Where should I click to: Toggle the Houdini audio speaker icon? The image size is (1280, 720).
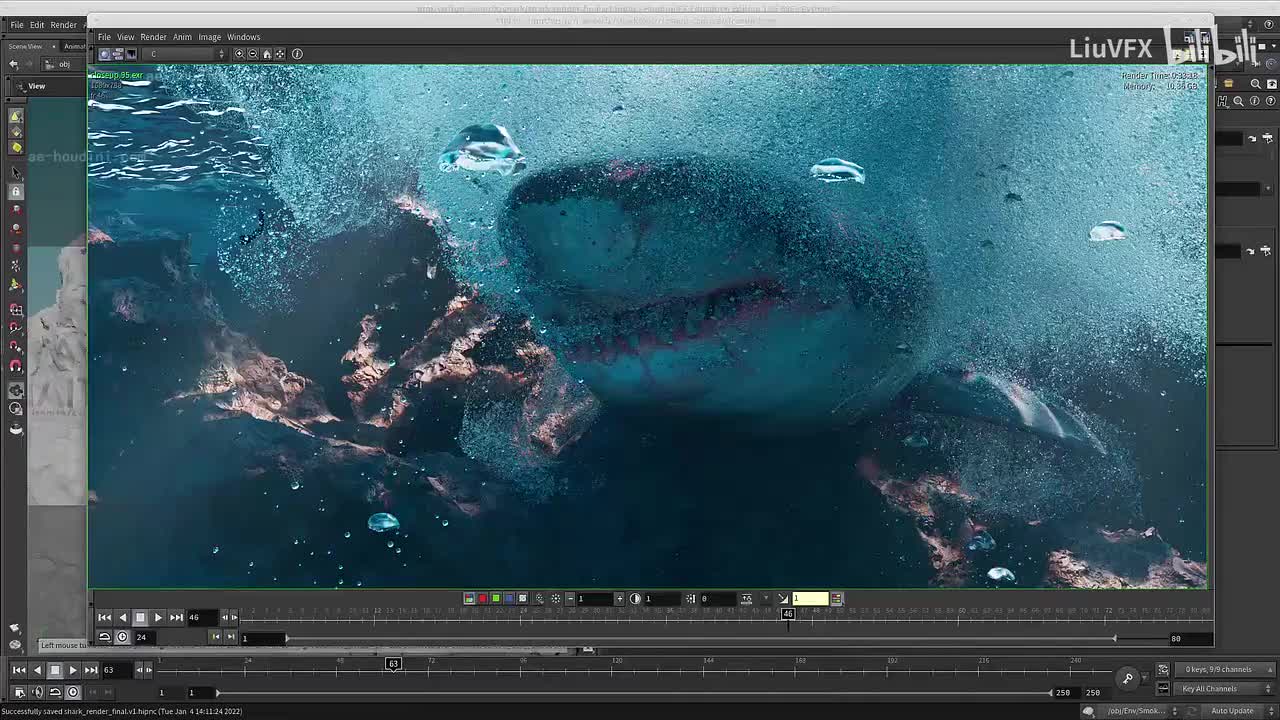pyautogui.click(x=37, y=692)
